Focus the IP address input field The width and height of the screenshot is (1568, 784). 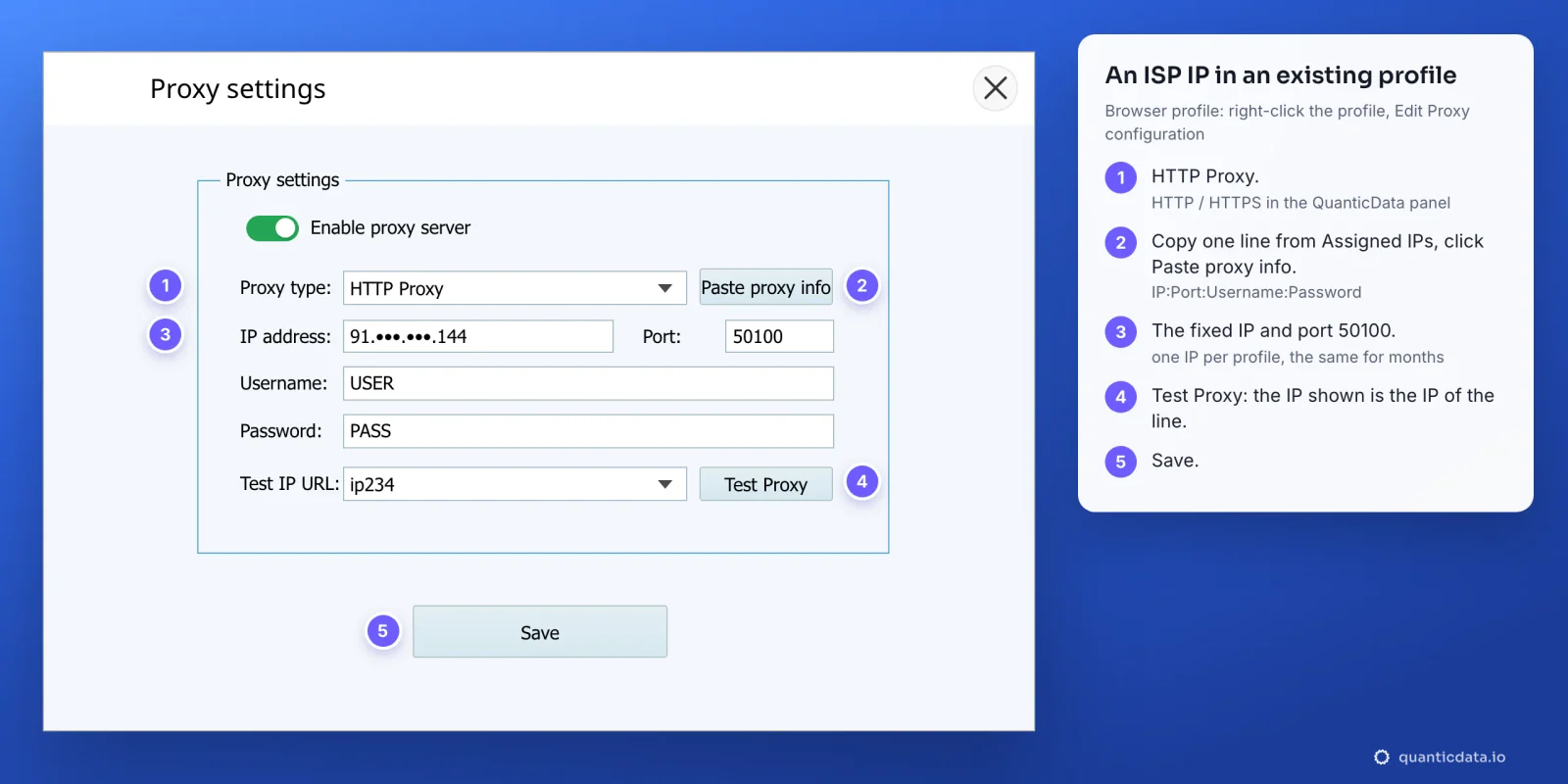pyautogui.click(x=478, y=336)
